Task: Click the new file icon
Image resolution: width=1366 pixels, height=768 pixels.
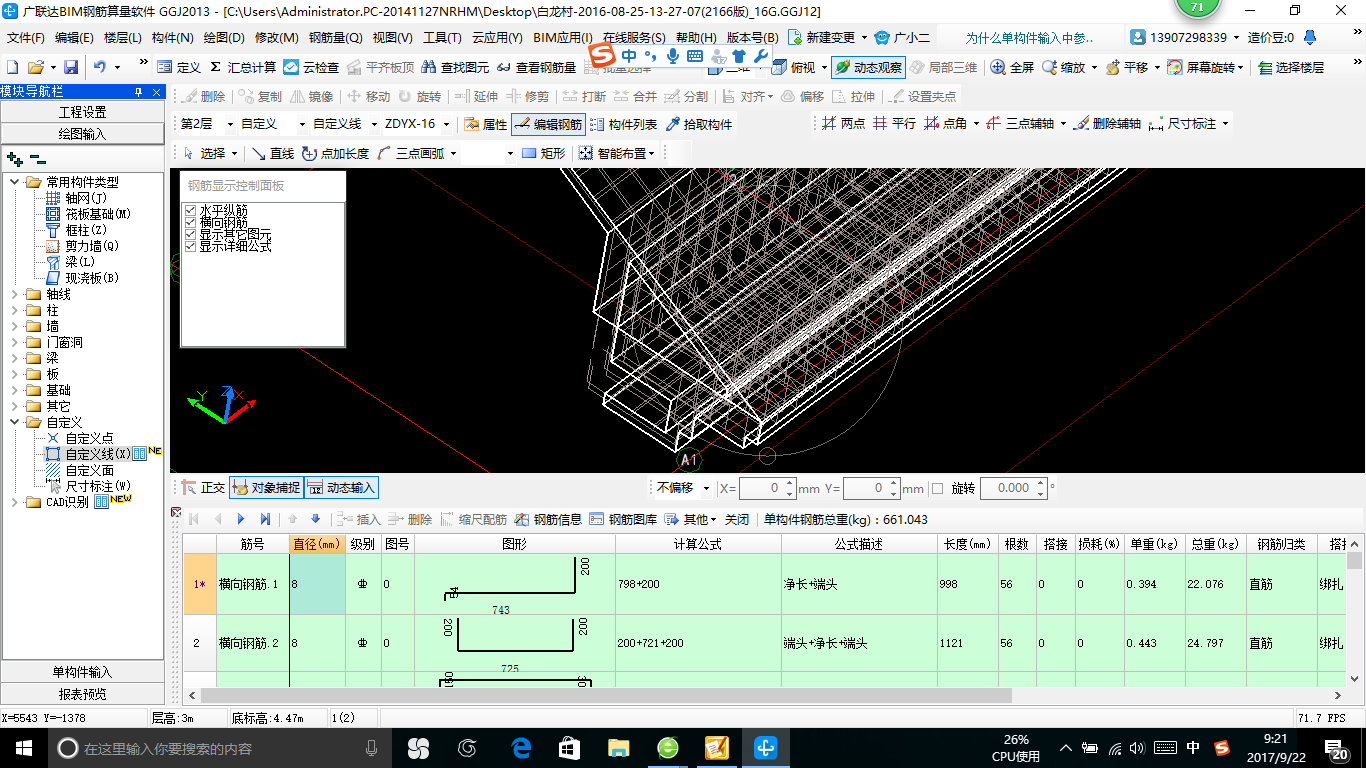Action: click(12, 67)
